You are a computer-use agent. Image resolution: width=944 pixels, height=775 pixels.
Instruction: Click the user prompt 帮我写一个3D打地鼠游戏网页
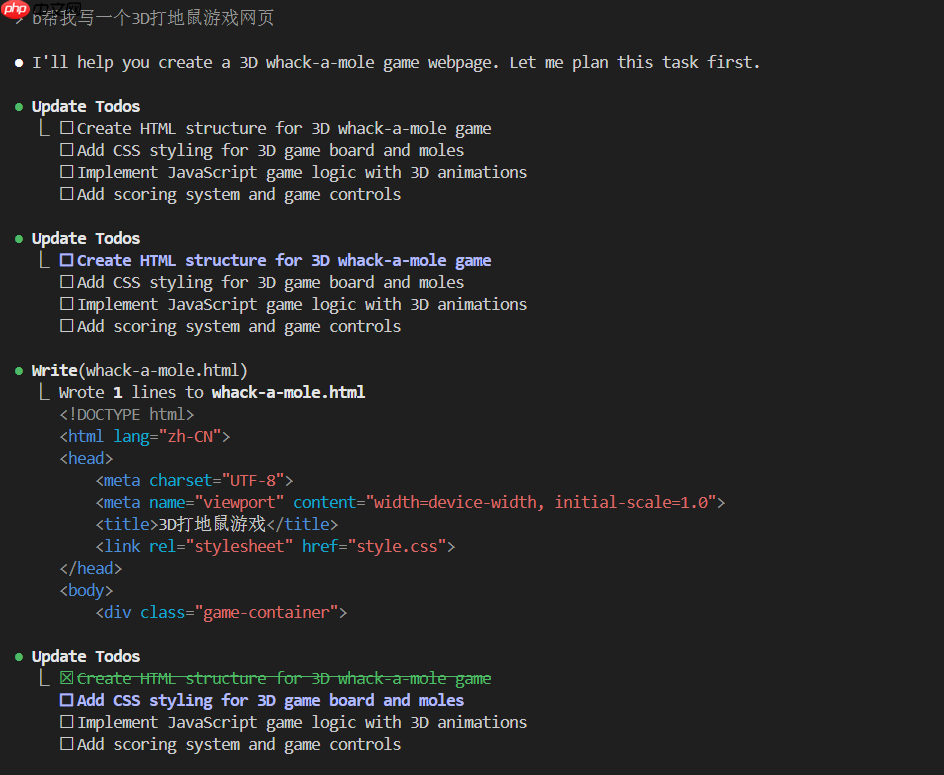tap(154, 18)
